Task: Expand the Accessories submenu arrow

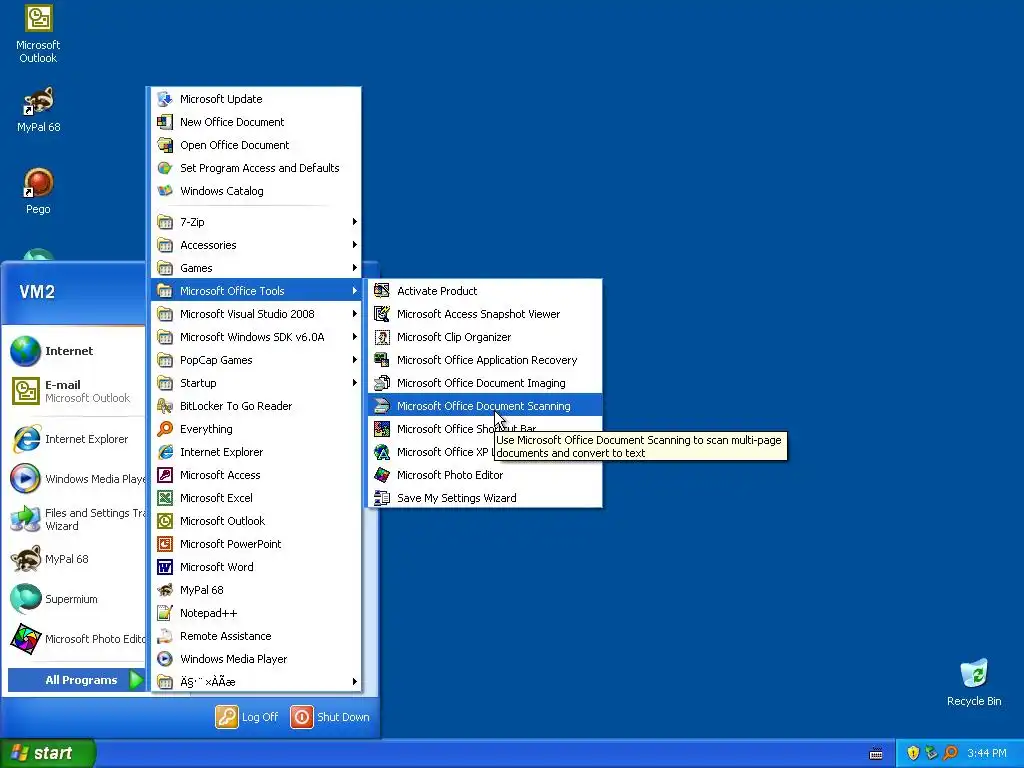Action: (354, 245)
